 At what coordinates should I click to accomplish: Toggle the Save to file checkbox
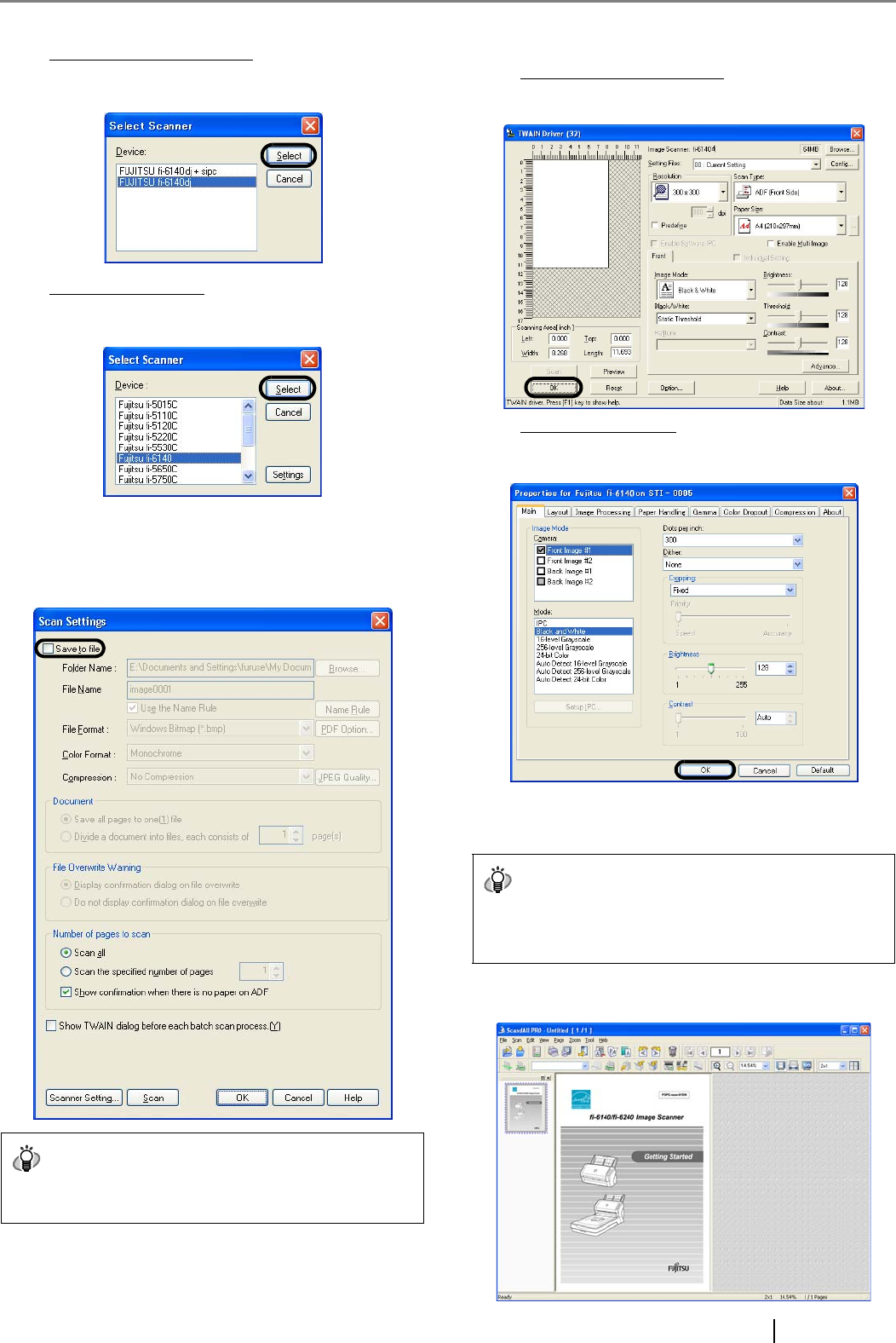(49, 648)
